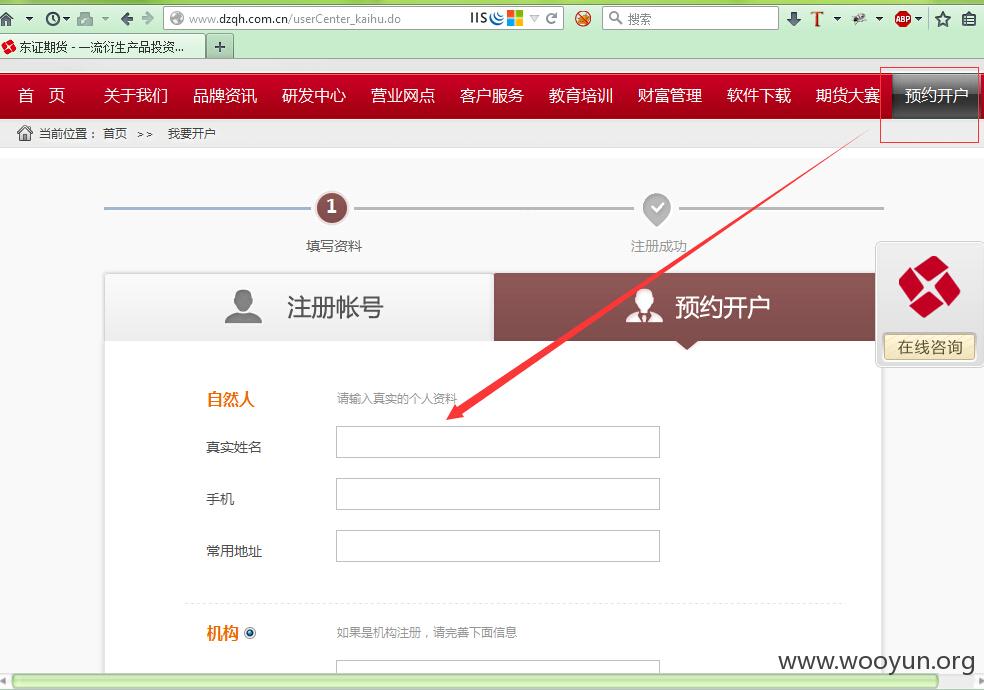Click the globe site identity icon

178,19
